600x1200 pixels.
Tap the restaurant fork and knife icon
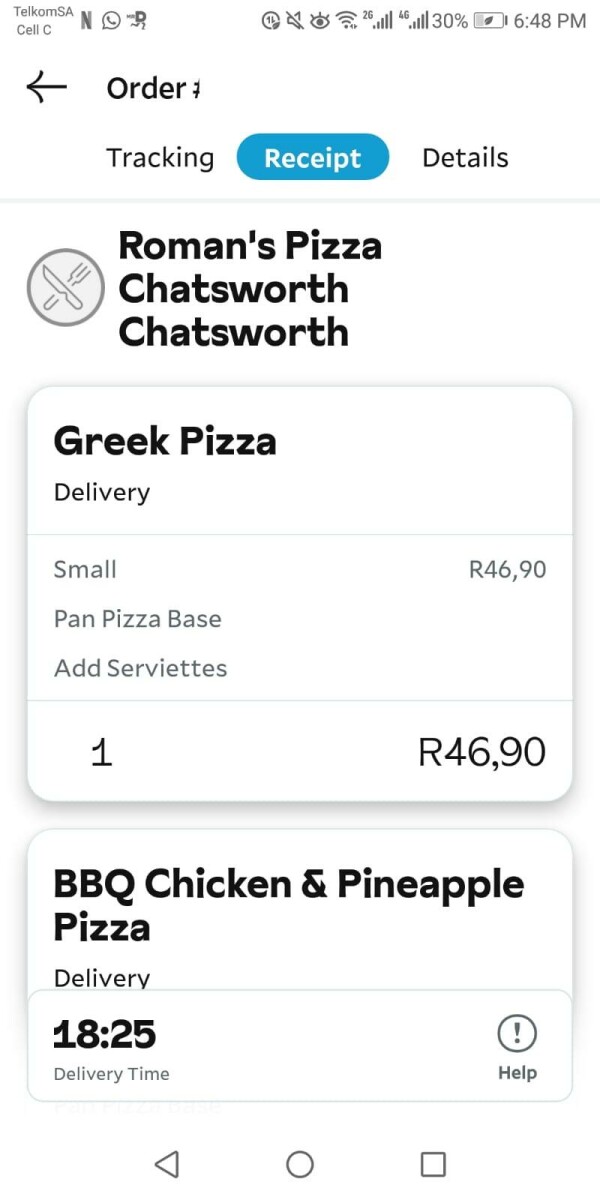[65, 287]
